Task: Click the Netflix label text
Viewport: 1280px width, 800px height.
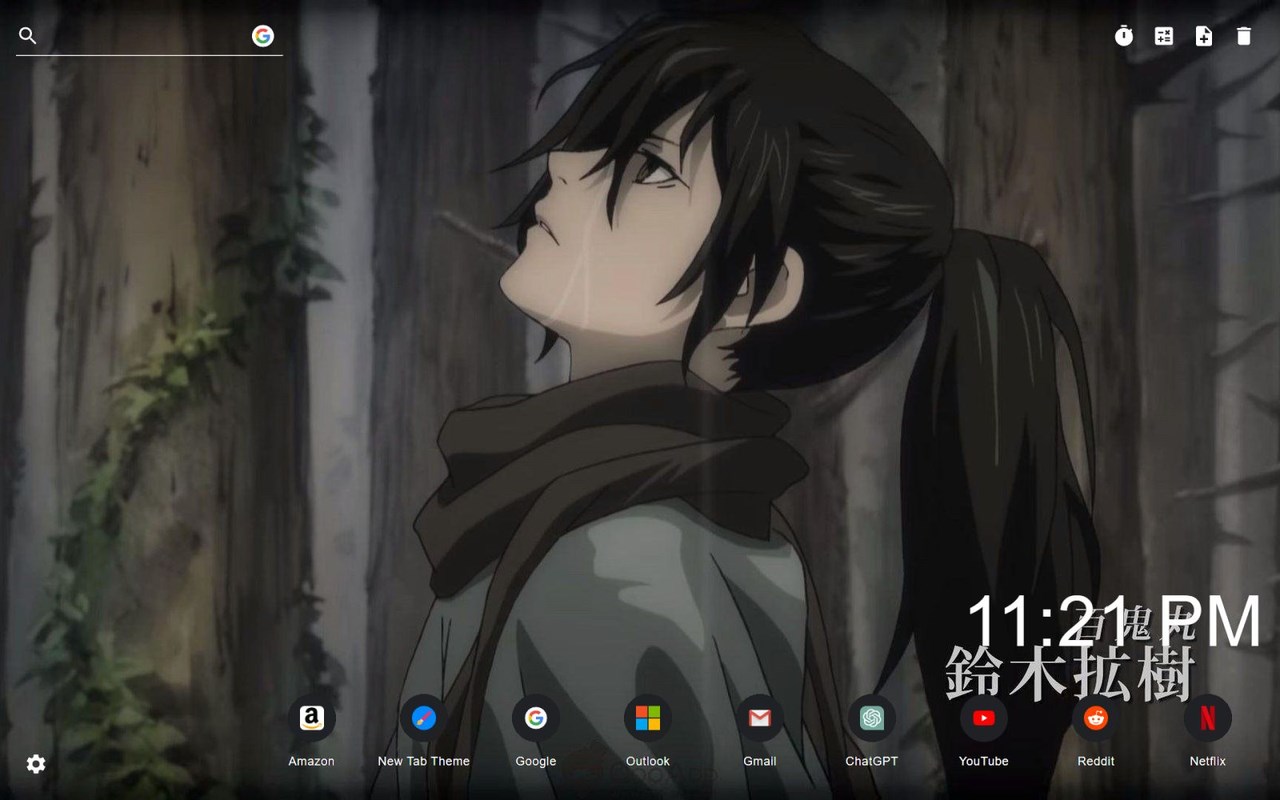Action: tap(1208, 761)
